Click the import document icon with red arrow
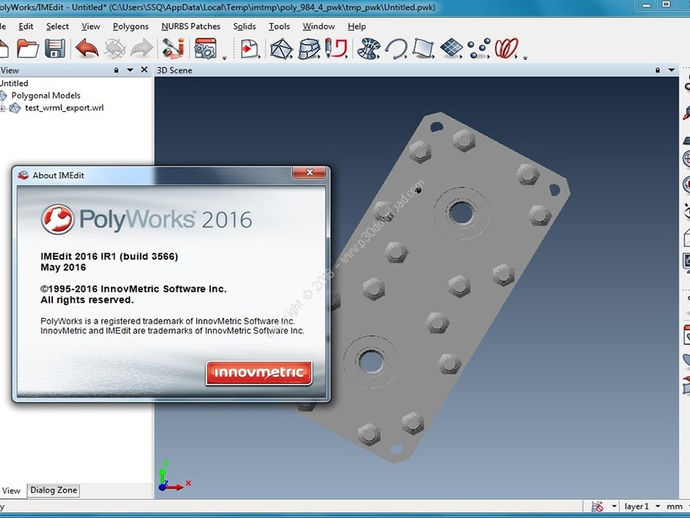The width and height of the screenshot is (690, 518). (x=250, y=48)
